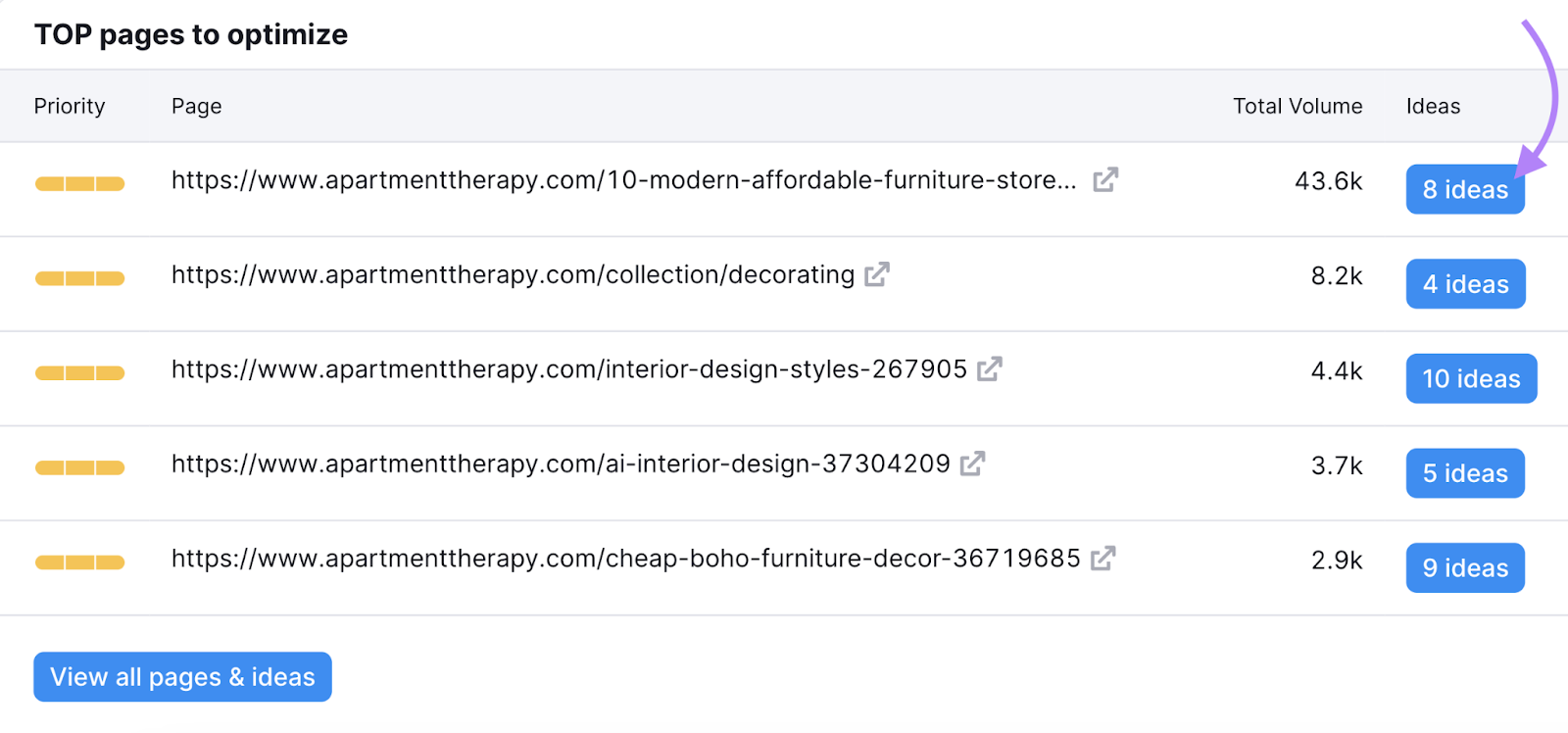This screenshot has width=1568, height=733.
Task: Click the 8 ideas button
Action: [1464, 189]
